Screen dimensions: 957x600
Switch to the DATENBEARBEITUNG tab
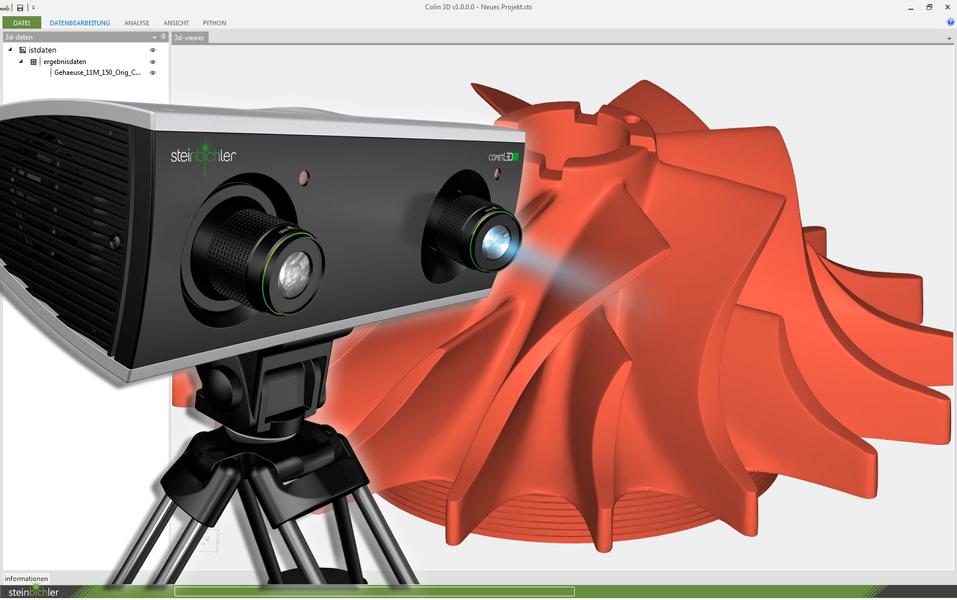point(80,23)
